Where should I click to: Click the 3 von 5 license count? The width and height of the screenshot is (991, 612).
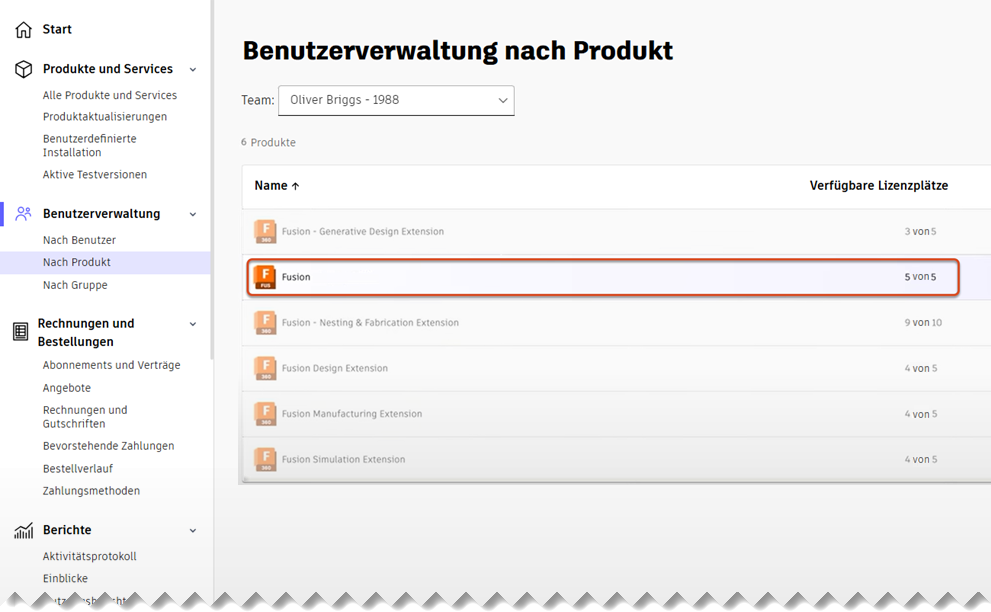pos(920,231)
